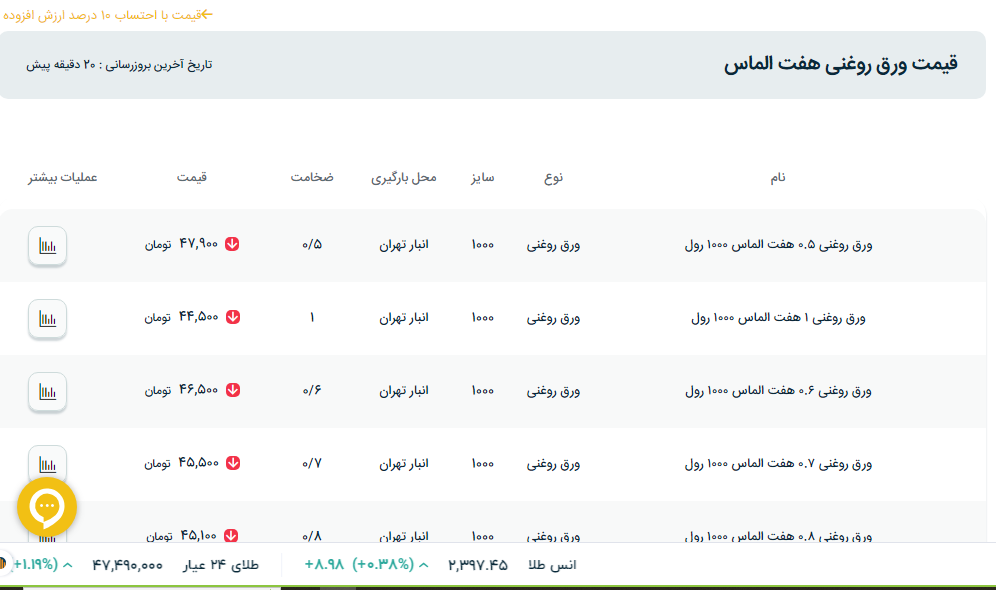Expand the chevron next to انس طلا change
The width and height of the screenshot is (996, 590).
click(x=423, y=565)
